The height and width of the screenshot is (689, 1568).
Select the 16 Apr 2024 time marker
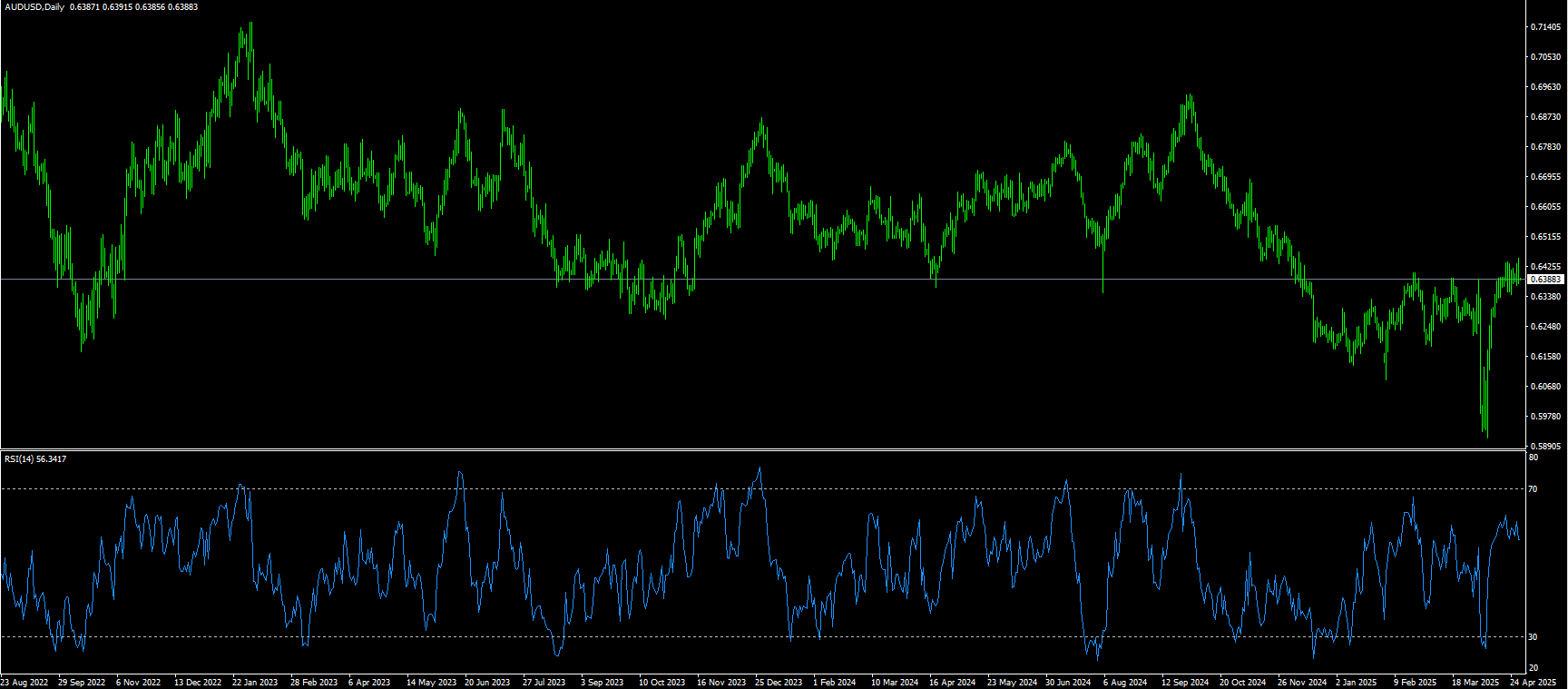pos(952,682)
